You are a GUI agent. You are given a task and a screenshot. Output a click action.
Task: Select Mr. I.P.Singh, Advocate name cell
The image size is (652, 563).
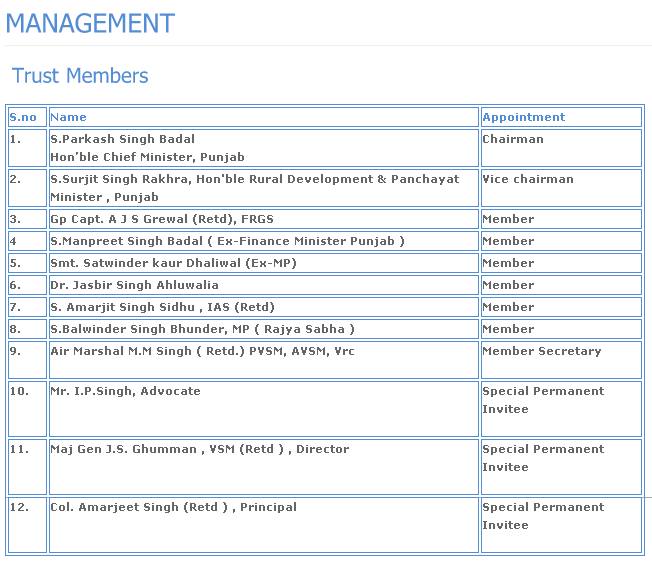click(x=125, y=392)
